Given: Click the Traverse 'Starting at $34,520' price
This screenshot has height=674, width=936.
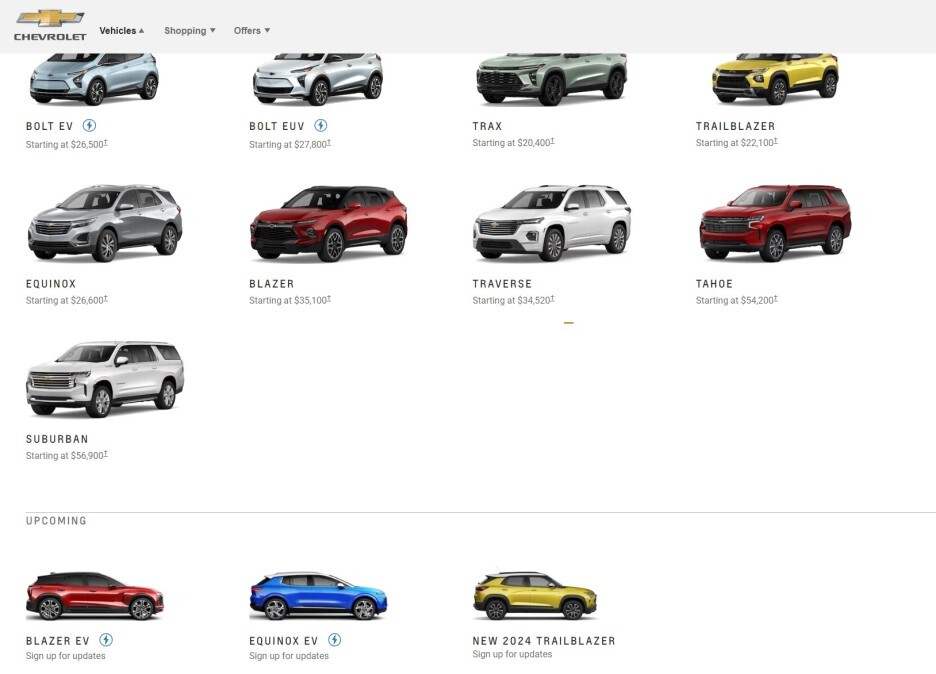Looking at the screenshot, I should 513,300.
